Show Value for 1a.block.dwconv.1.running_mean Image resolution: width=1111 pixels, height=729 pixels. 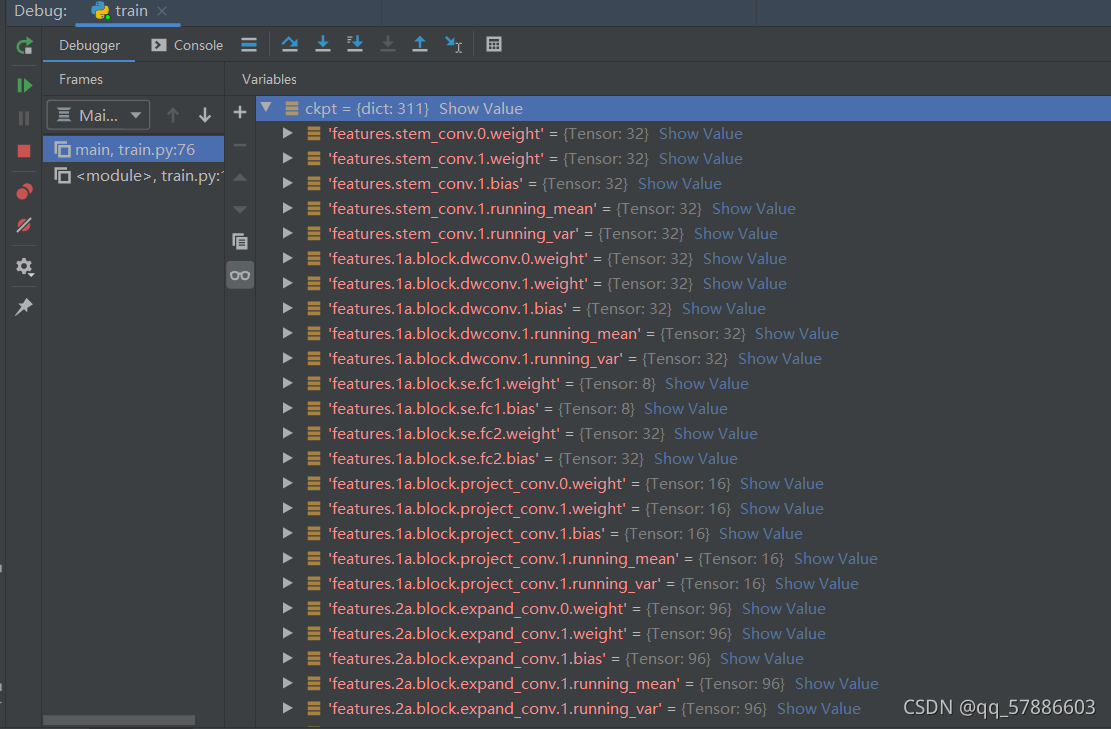tap(796, 333)
